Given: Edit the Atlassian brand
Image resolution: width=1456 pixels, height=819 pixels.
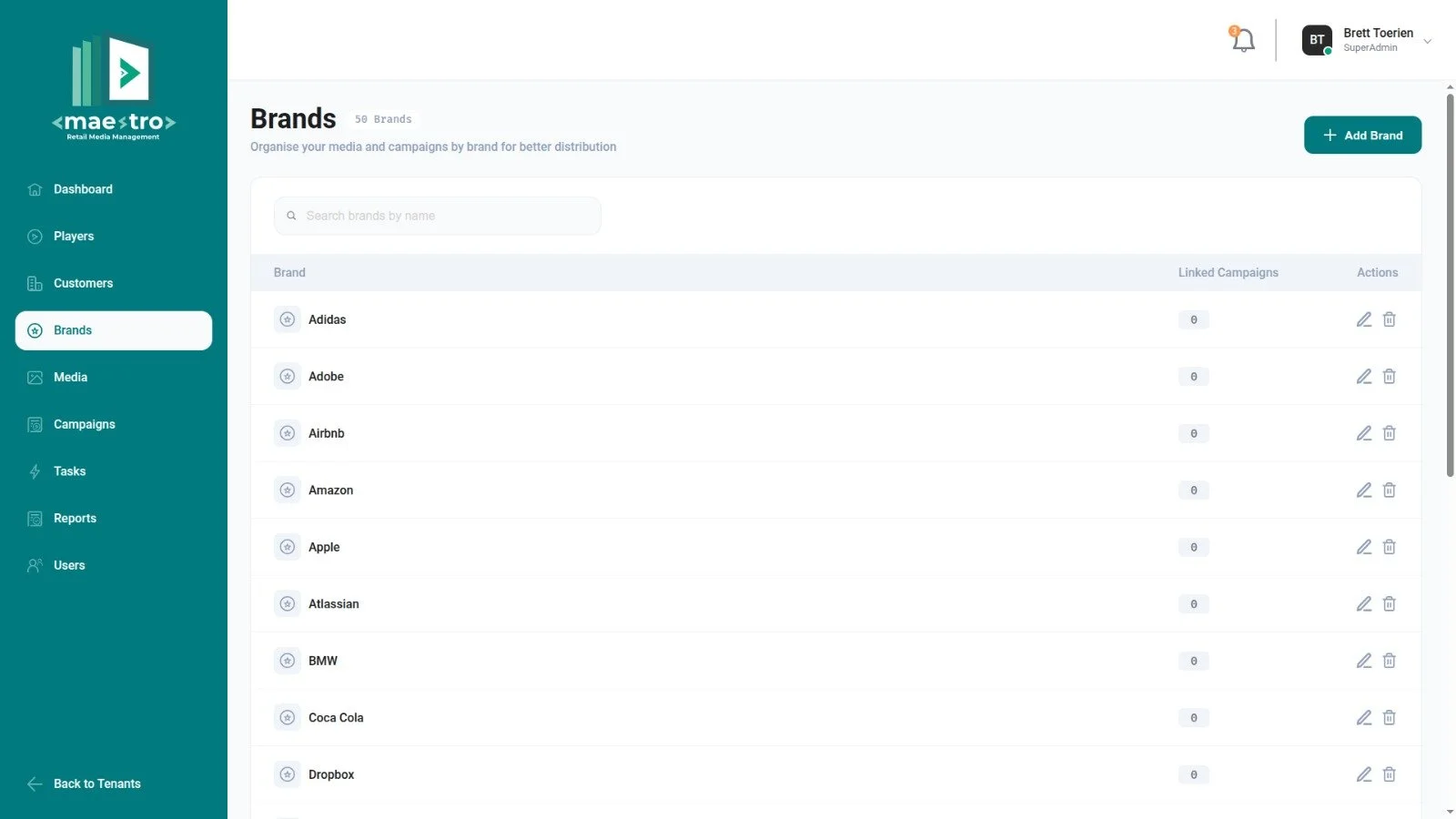Looking at the screenshot, I should [x=1364, y=604].
